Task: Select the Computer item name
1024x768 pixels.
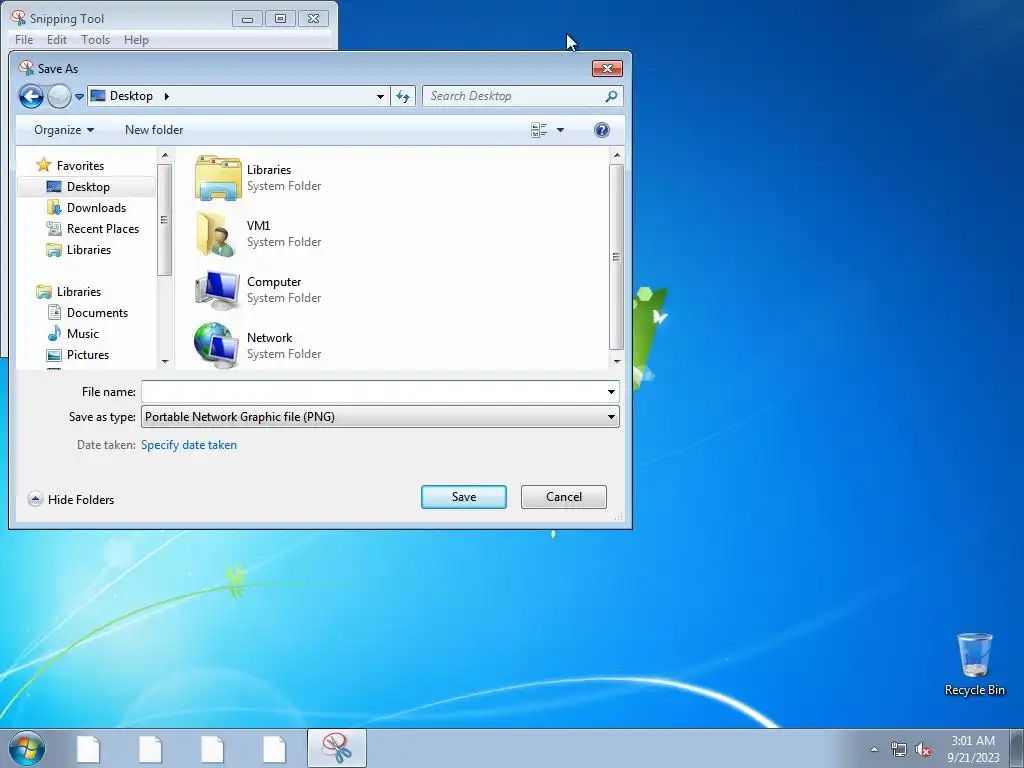Action: [x=274, y=282]
